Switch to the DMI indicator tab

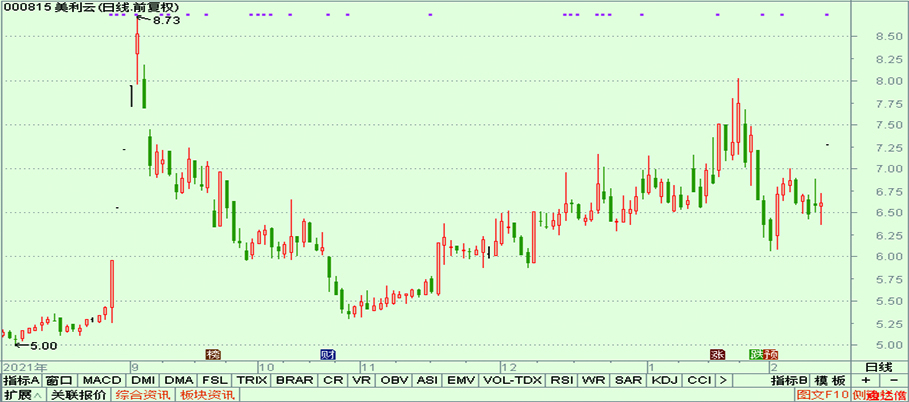[143, 381]
